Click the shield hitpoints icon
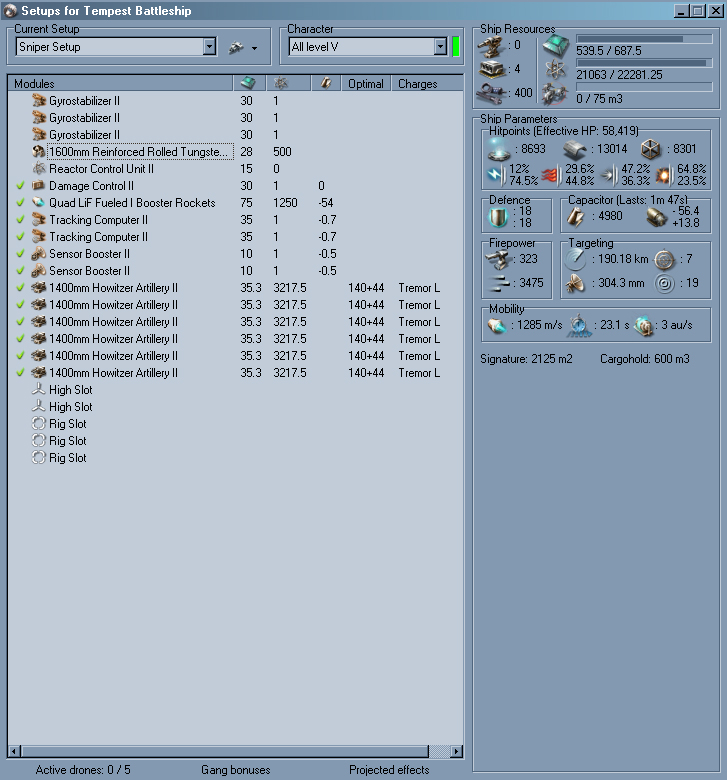 click(x=499, y=149)
